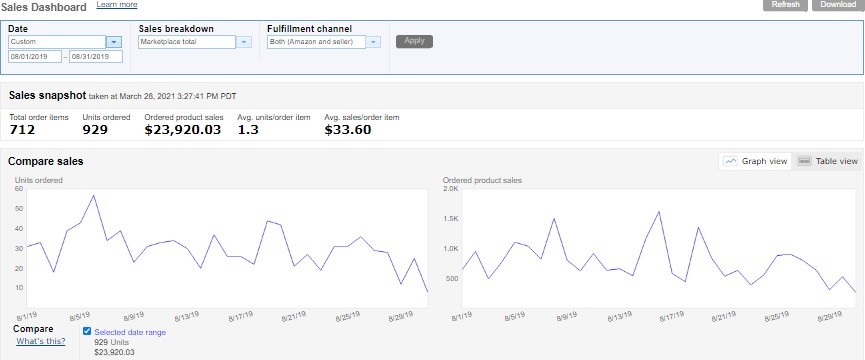Click the Units ordered peak near 8/5/19
Image resolution: width=865 pixels, height=360 pixels.
(x=93, y=195)
